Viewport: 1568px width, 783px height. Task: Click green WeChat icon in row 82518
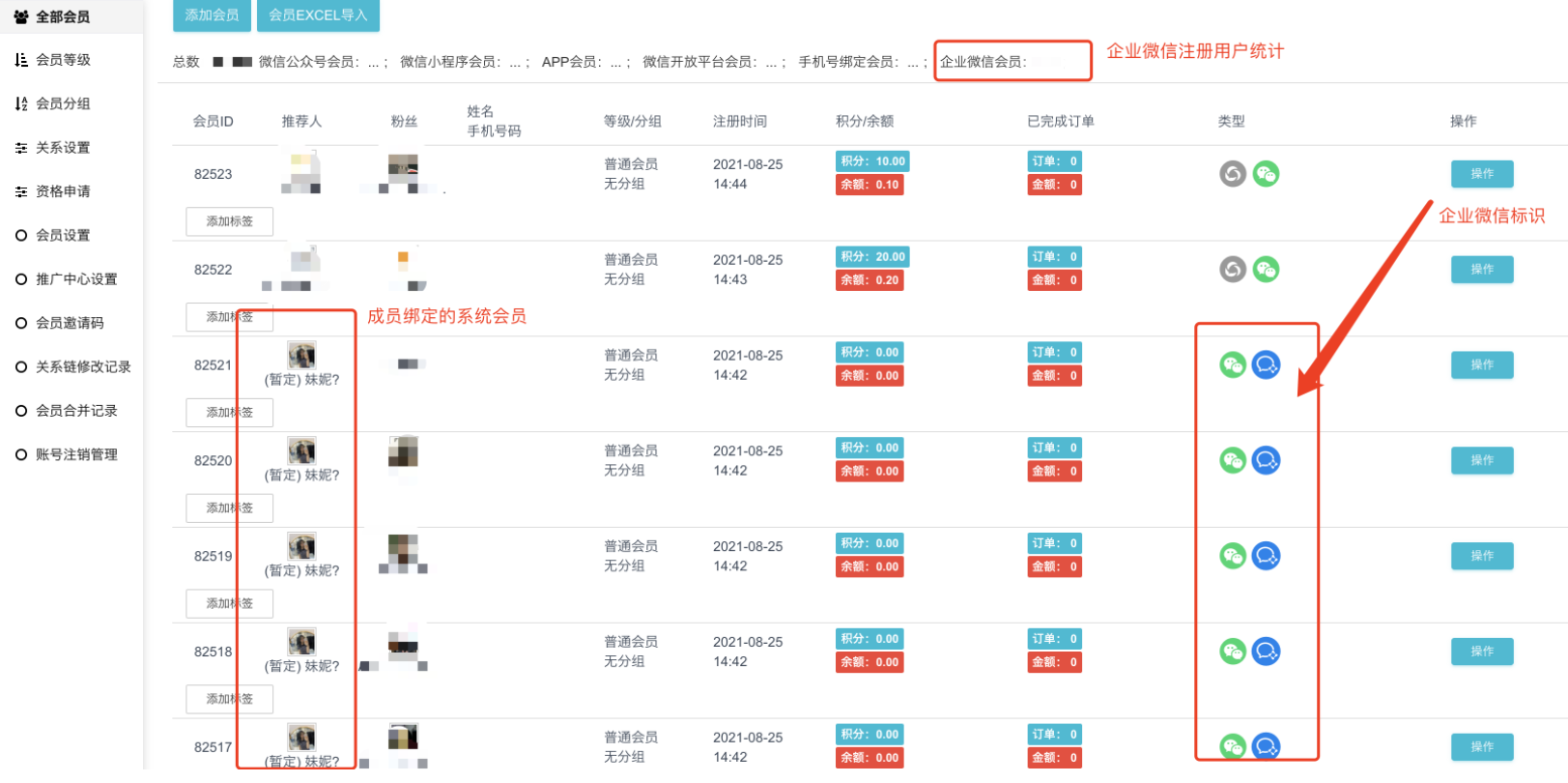click(1233, 652)
